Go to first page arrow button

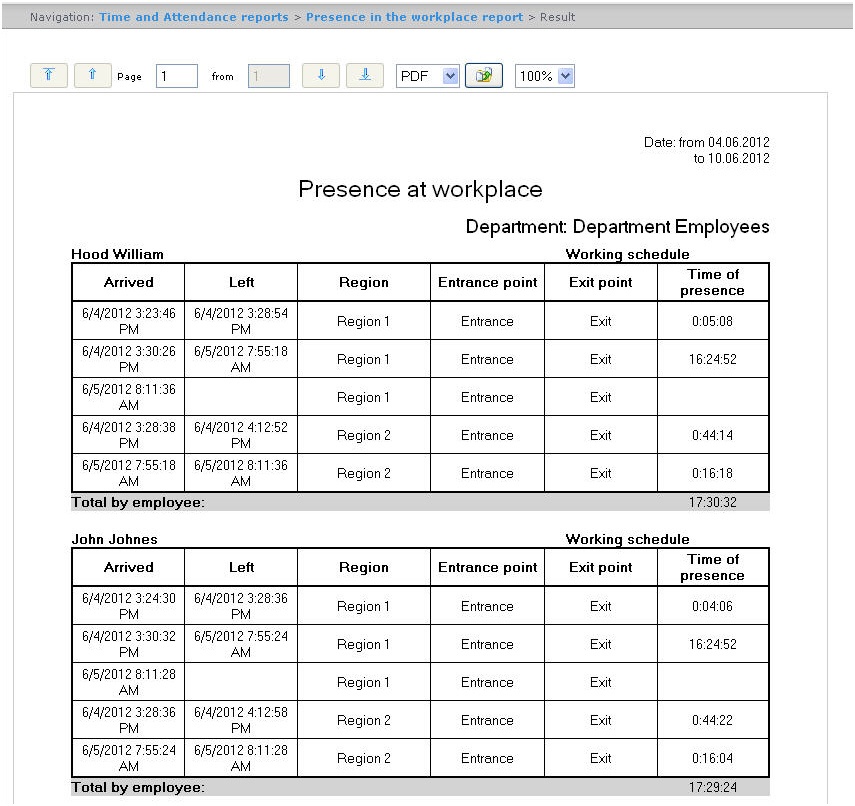[x=49, y=75]
